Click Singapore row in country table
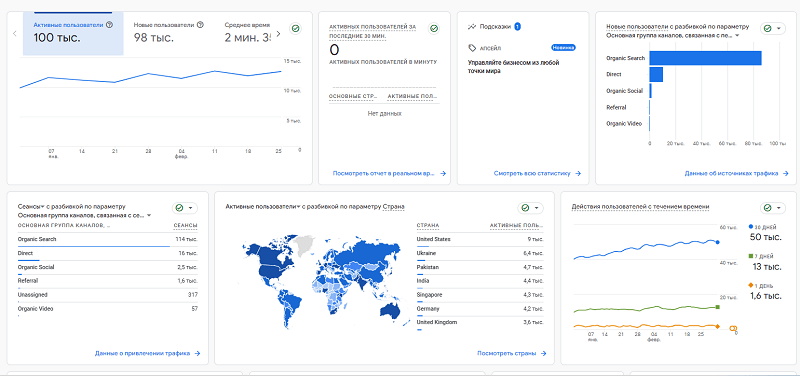This screenshot has height=376, width=800. pyautogui.click(x=480, y=295)
